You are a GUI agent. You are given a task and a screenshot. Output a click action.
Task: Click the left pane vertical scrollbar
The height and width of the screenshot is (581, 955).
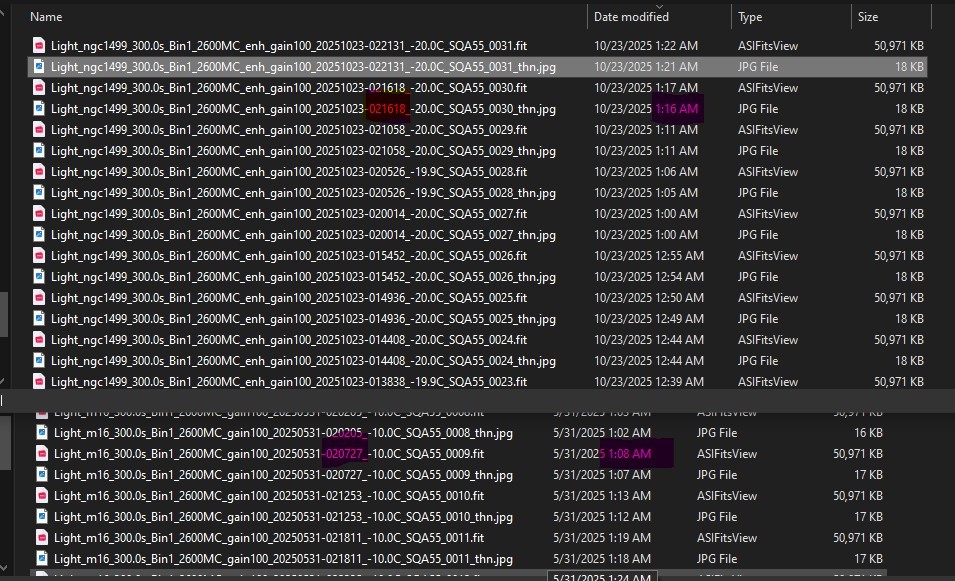point(4,314)
